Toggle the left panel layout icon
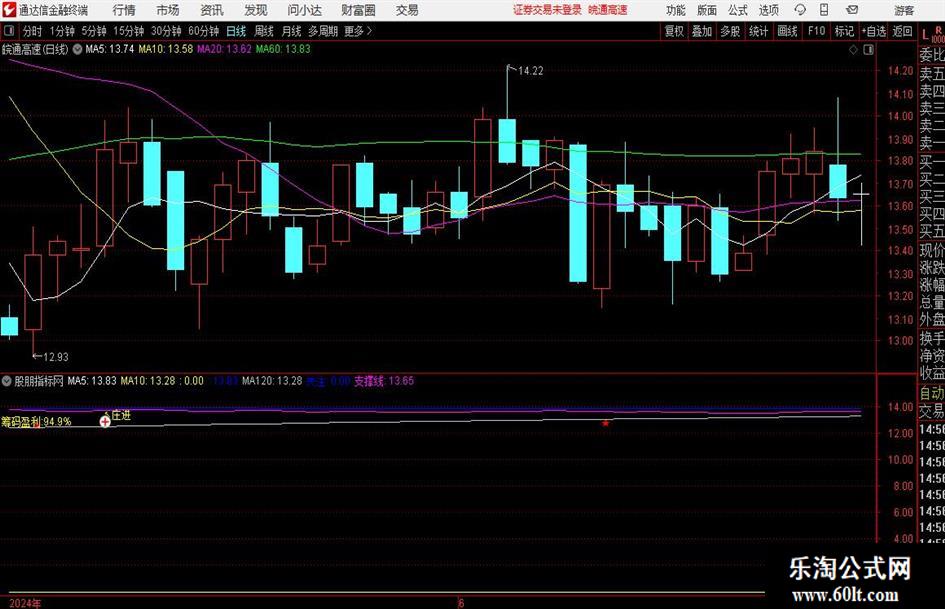Image resolution: width=945 pixels, height=609 pixels. [x=9, y=31]
